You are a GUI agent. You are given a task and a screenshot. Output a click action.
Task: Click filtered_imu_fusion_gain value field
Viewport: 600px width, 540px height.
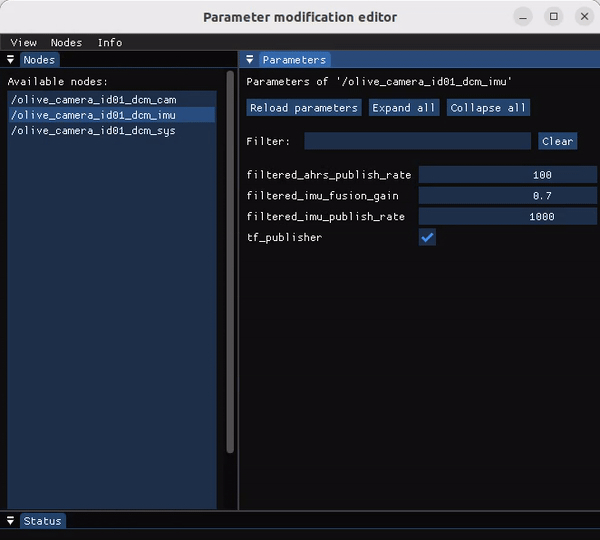click(500, 196)
